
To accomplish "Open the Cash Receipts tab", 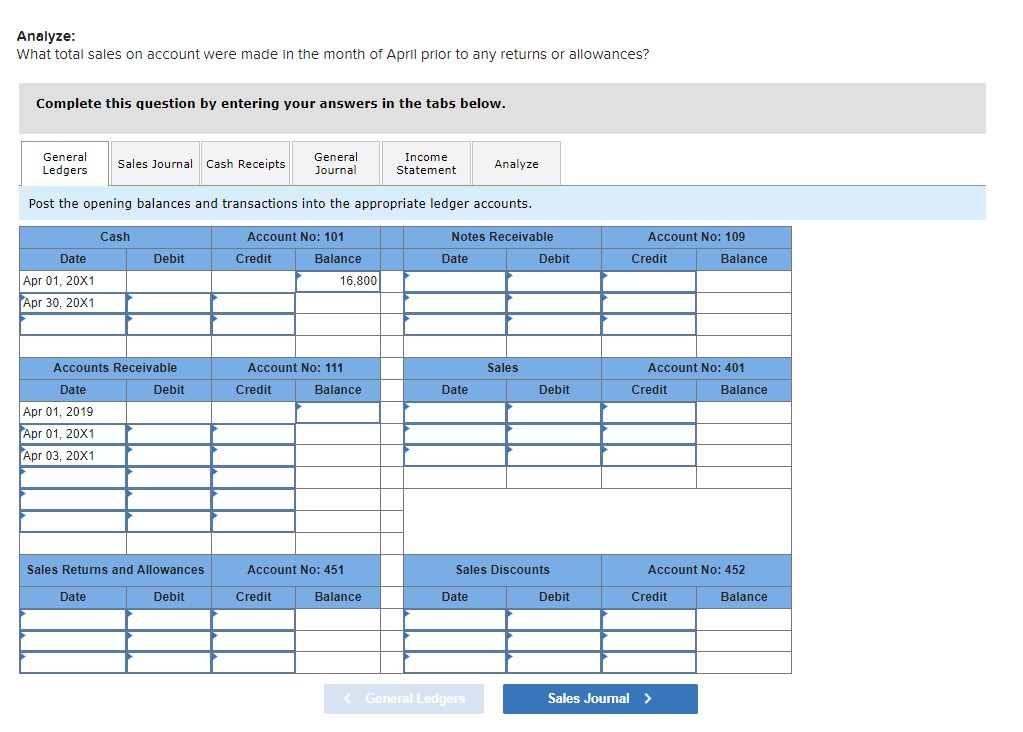I will pyautogui.click(x=245, y=164).
